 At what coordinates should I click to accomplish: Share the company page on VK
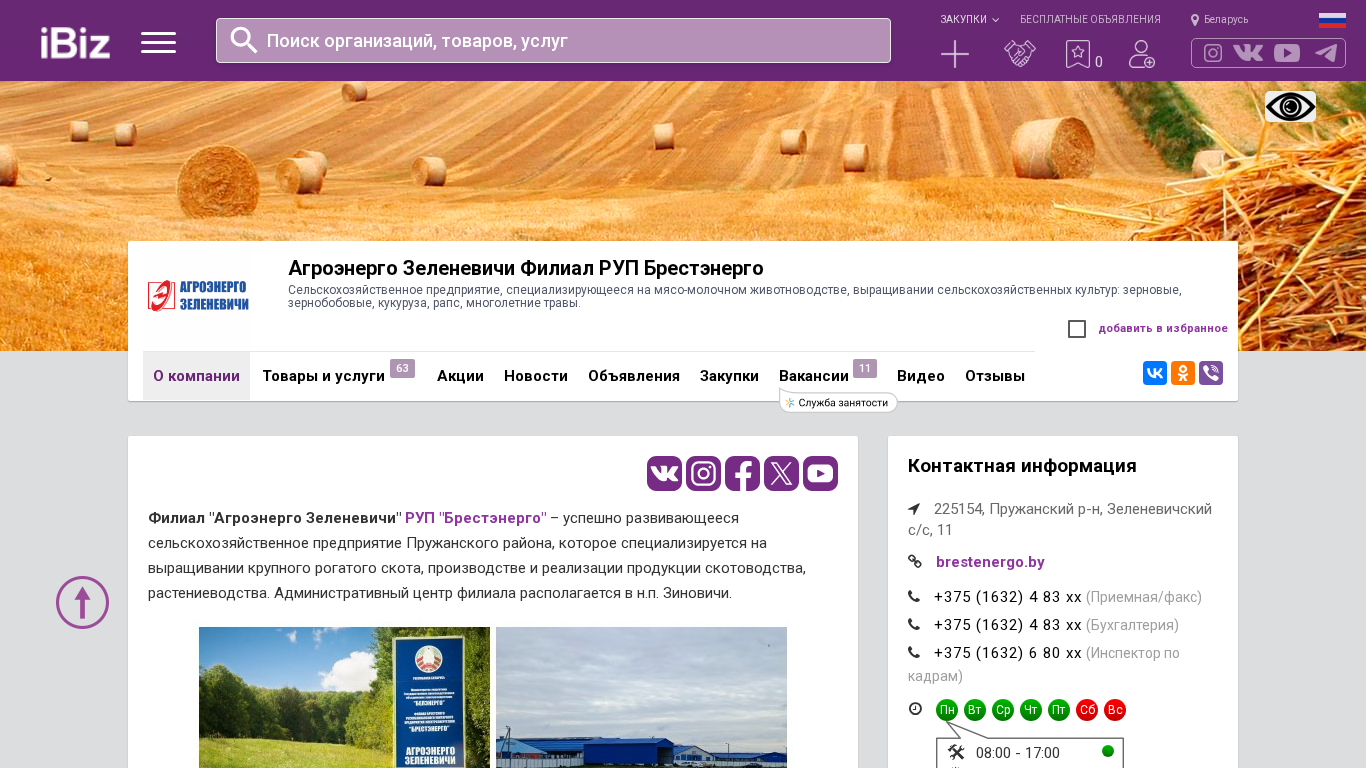click(x=1155, y=373)
